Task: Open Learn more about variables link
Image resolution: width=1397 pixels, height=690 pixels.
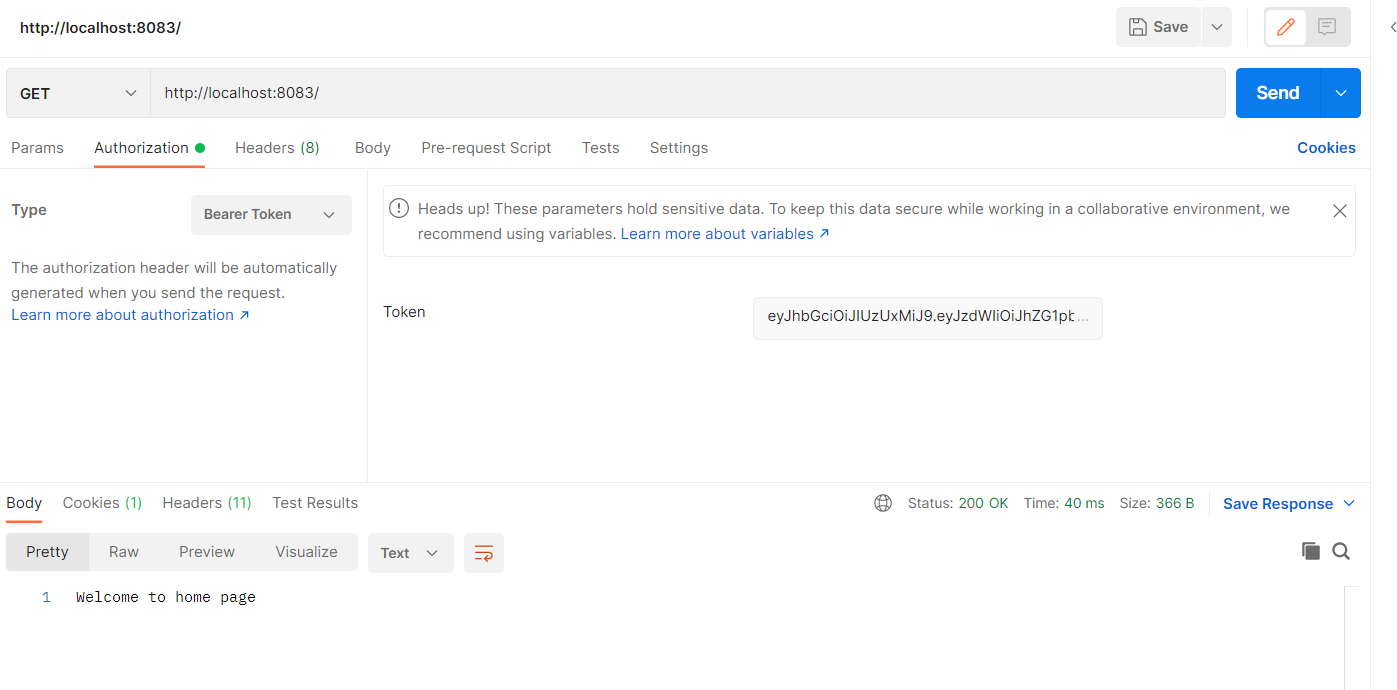Action: point(725,234)
